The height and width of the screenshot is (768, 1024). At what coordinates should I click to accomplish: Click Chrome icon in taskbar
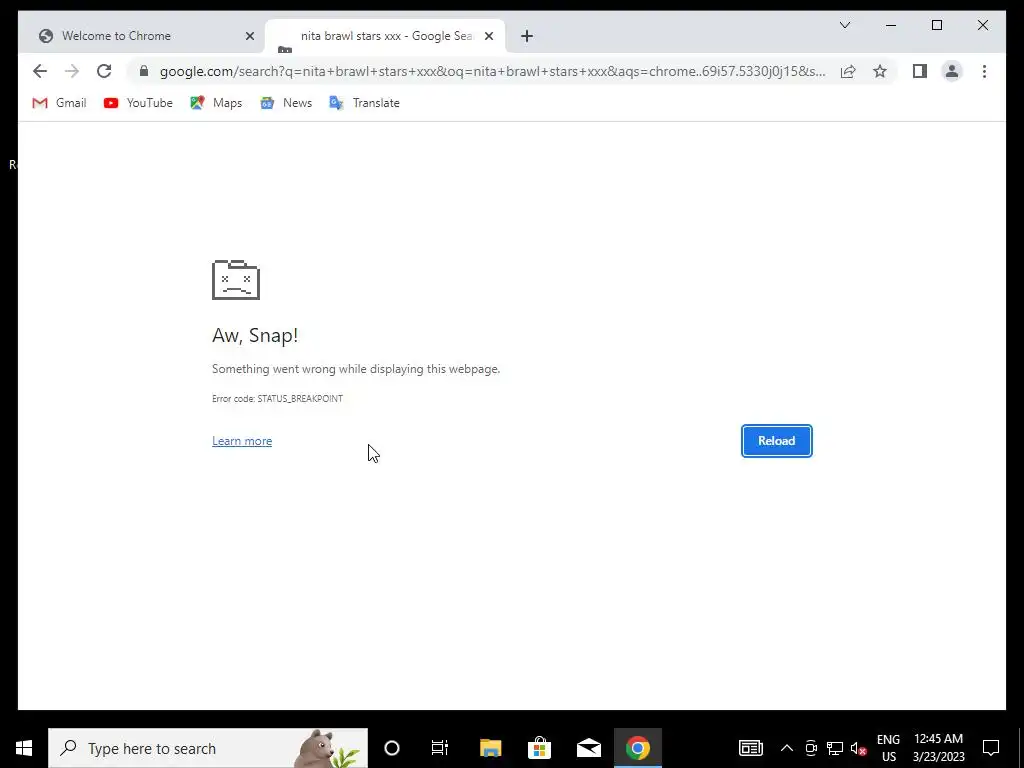click(x=637, y=748)
